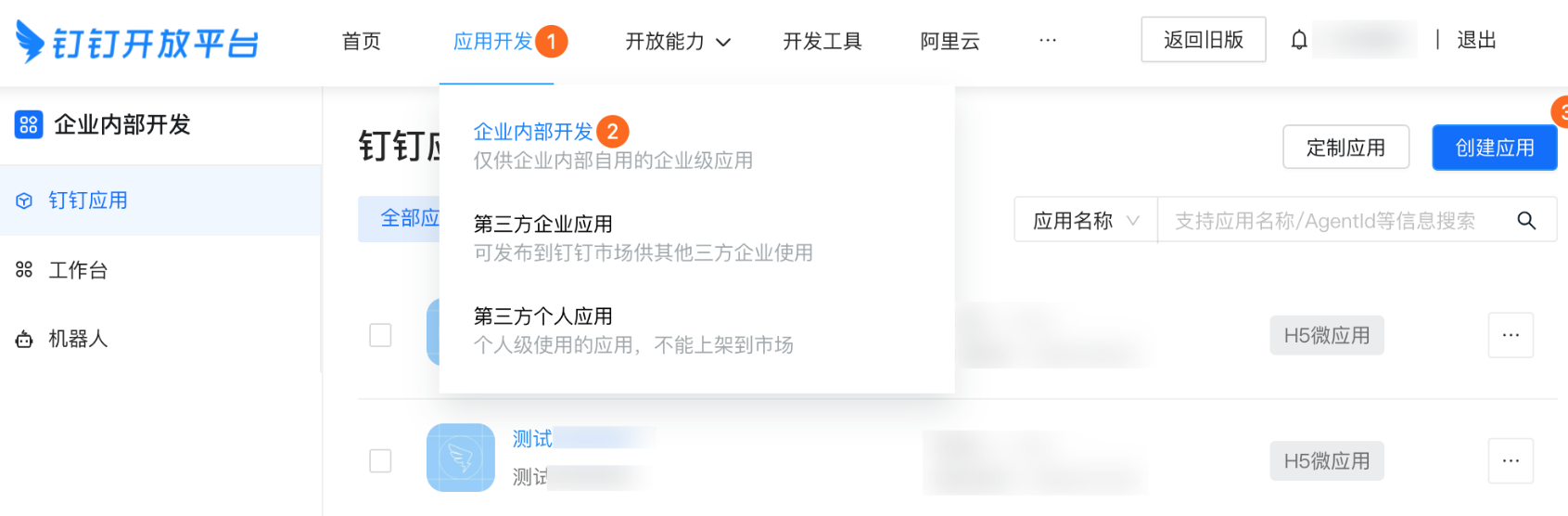The width and height of the screenshot is (1568, 516).
Task: Open more options for 测试 app row
Action: (x=1511, y=461)
